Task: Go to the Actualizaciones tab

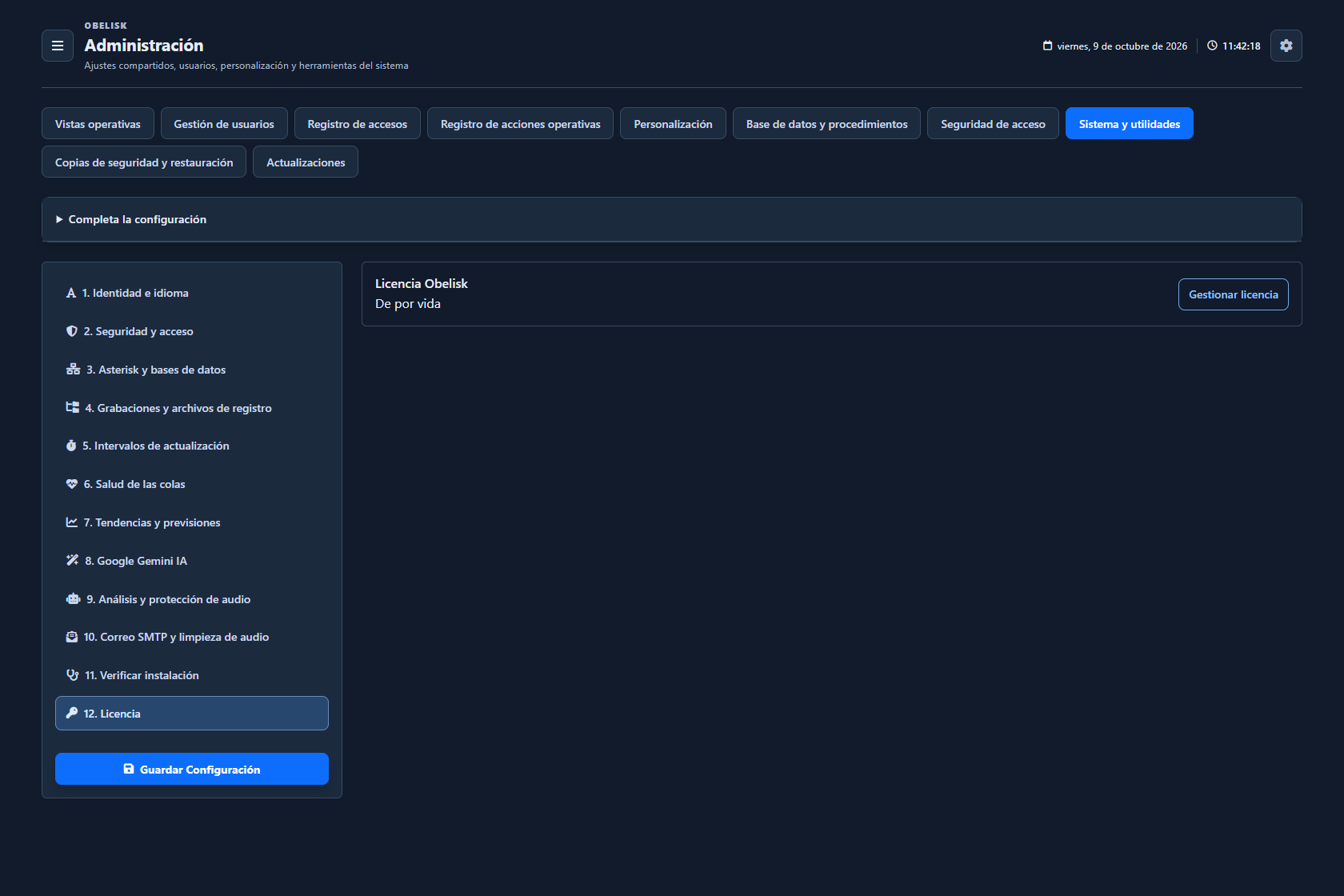Action: [x=306, y=162]
